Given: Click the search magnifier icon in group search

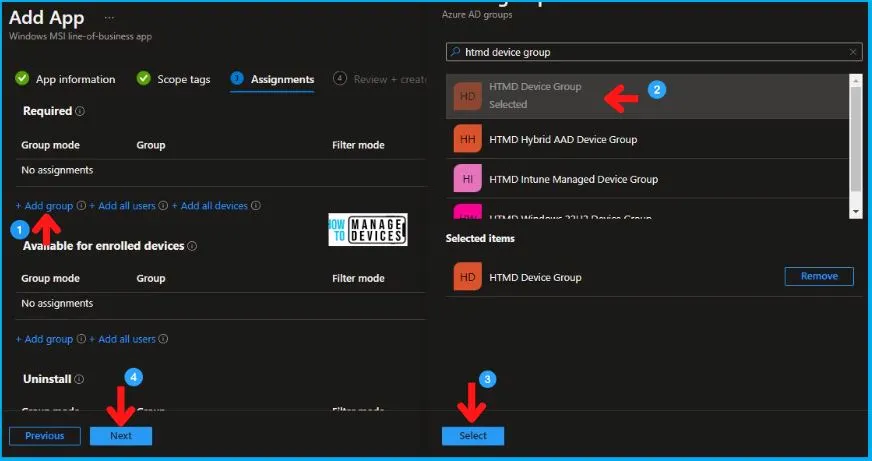Looking at the screenshot, I should (x=455, y=52).
